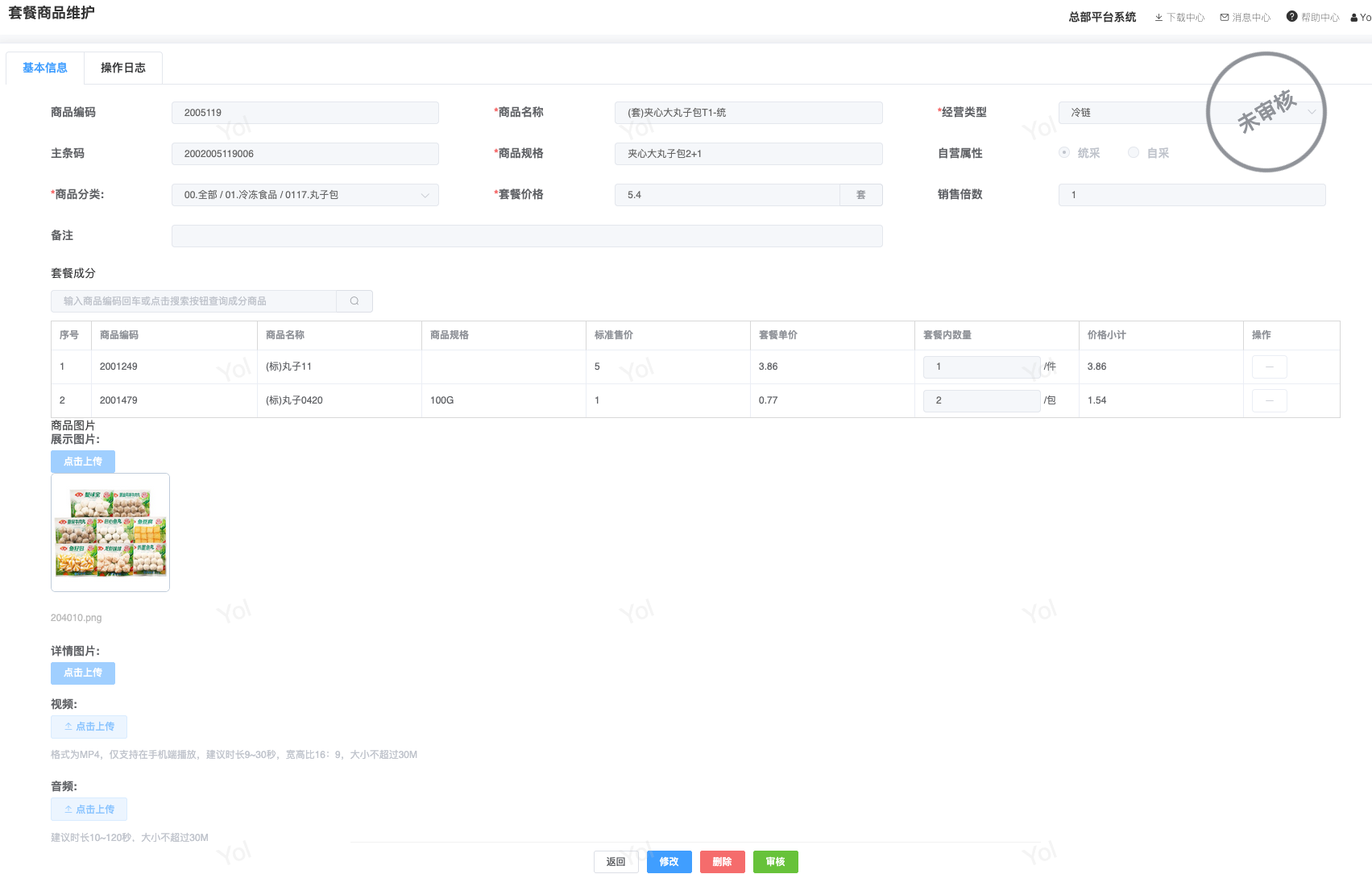Click the user profile icon
The height and width of the screenshot is (874, 1372).
click(x=1354, y=18)
